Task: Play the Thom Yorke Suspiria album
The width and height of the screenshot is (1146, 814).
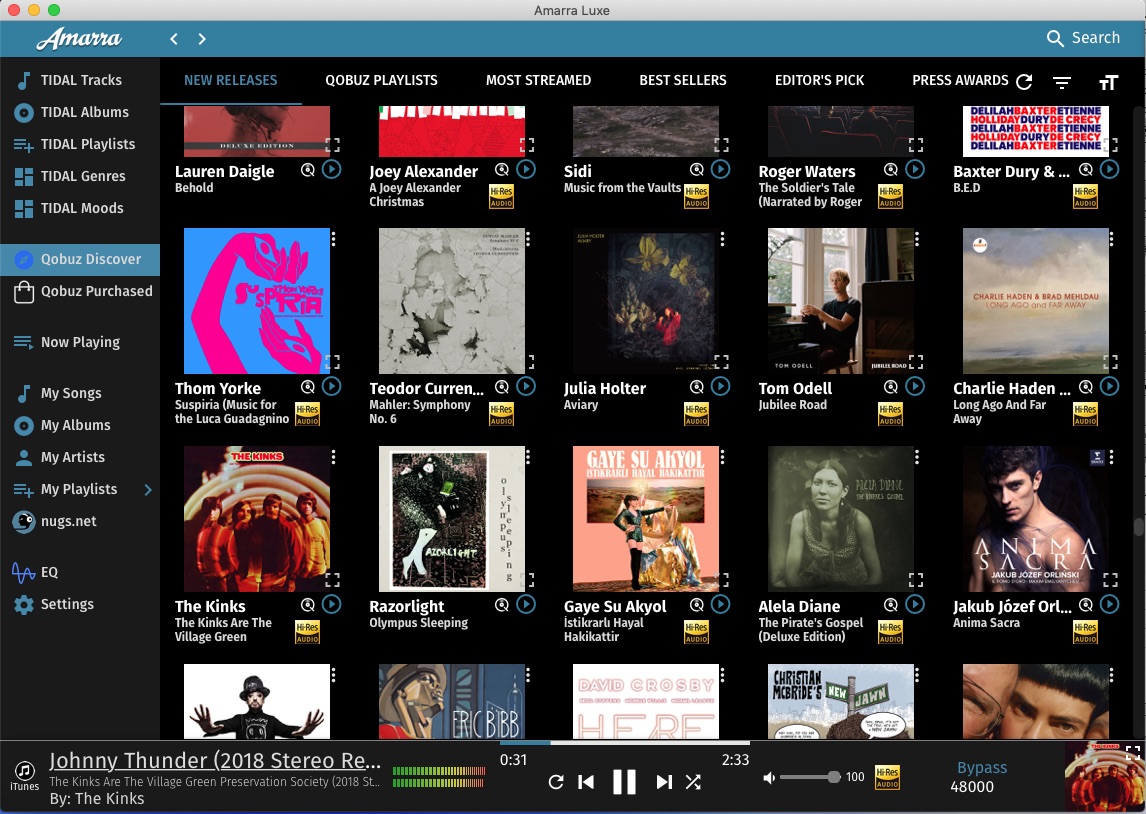Action: tap(332, 387)
